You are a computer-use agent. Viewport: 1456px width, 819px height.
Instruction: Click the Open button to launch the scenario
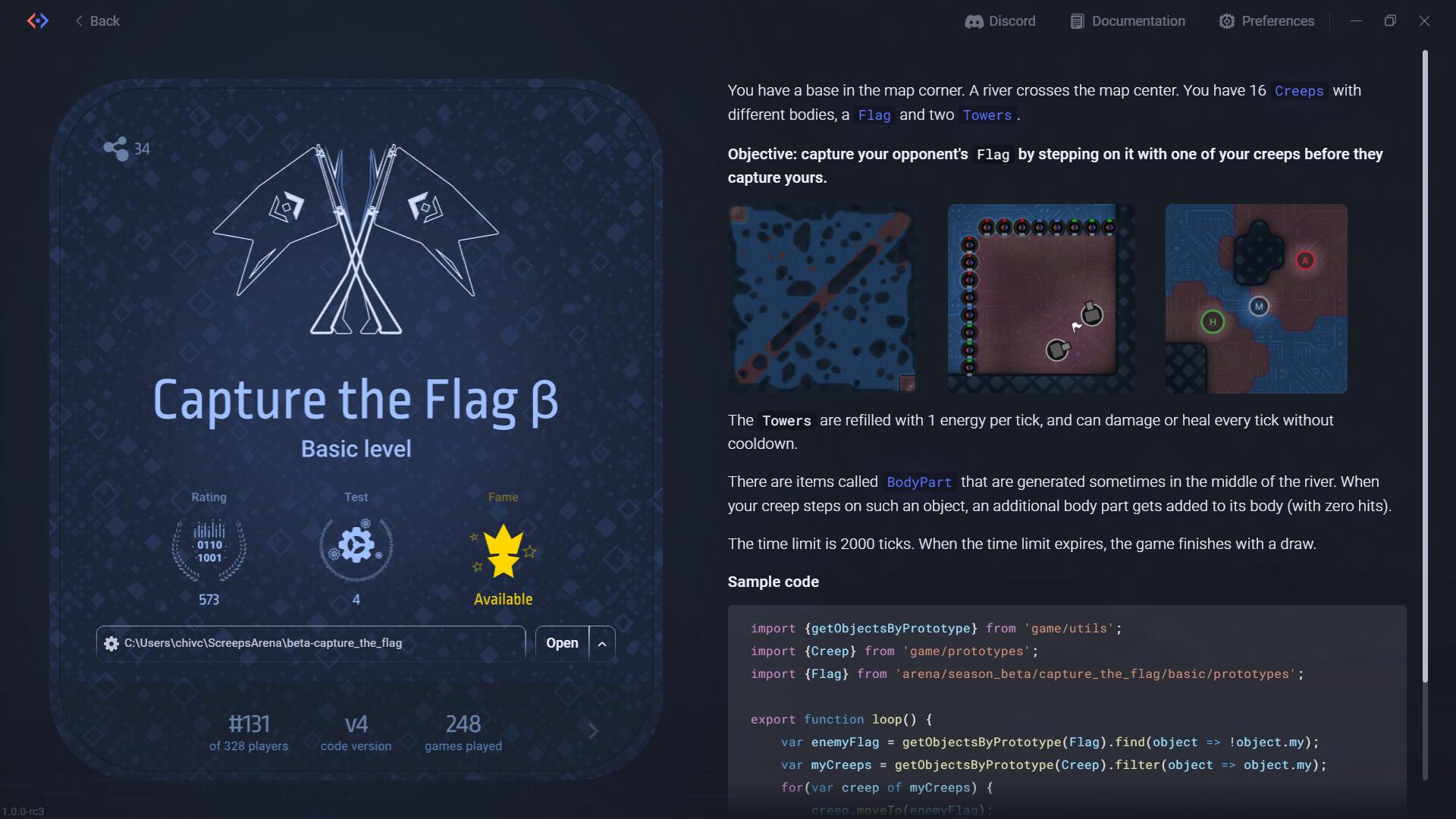(x=561, y=643)
